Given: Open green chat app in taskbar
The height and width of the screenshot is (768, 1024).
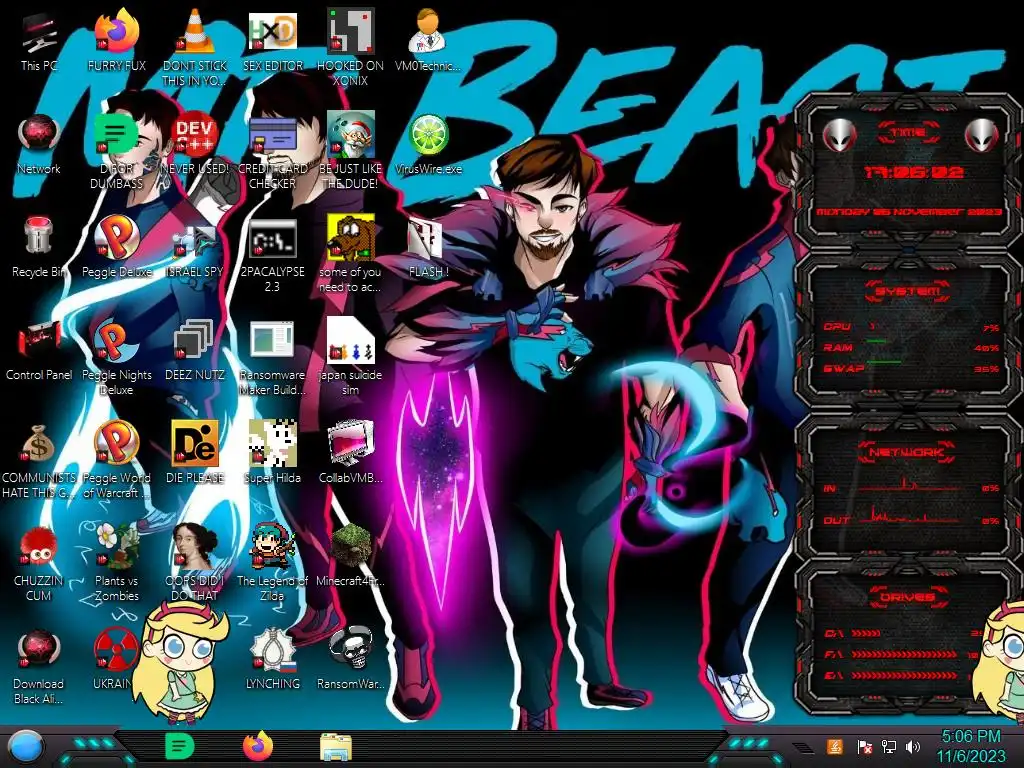Looking at the screenshot, I should click(x=180, y=746).
